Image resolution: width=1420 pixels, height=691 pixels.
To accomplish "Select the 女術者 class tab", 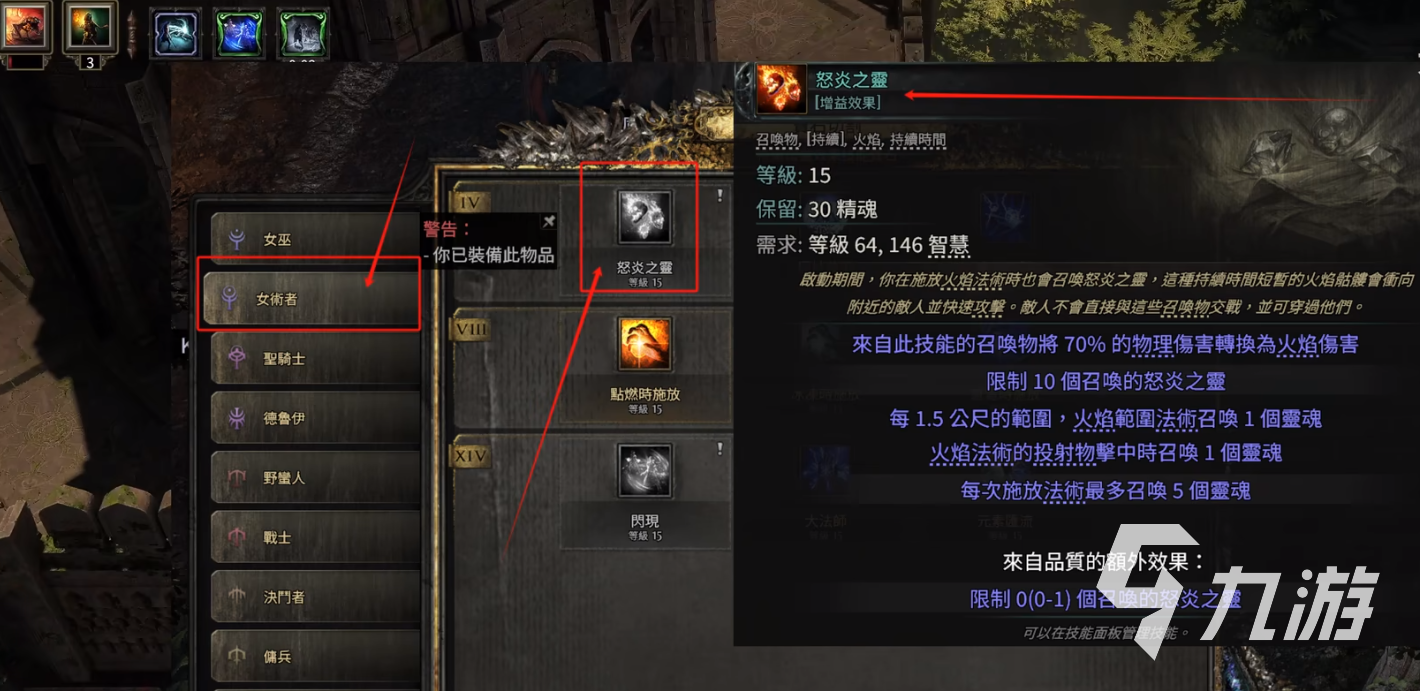I will pyautogui.click(x=311, y=296).
